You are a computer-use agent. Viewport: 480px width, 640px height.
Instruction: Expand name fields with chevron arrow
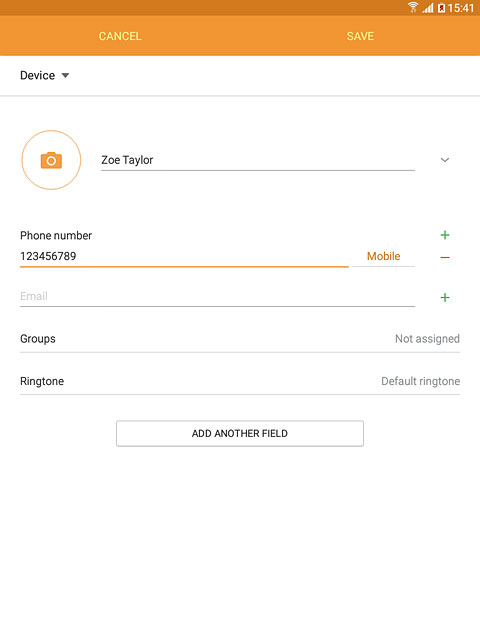click(445, 160)
